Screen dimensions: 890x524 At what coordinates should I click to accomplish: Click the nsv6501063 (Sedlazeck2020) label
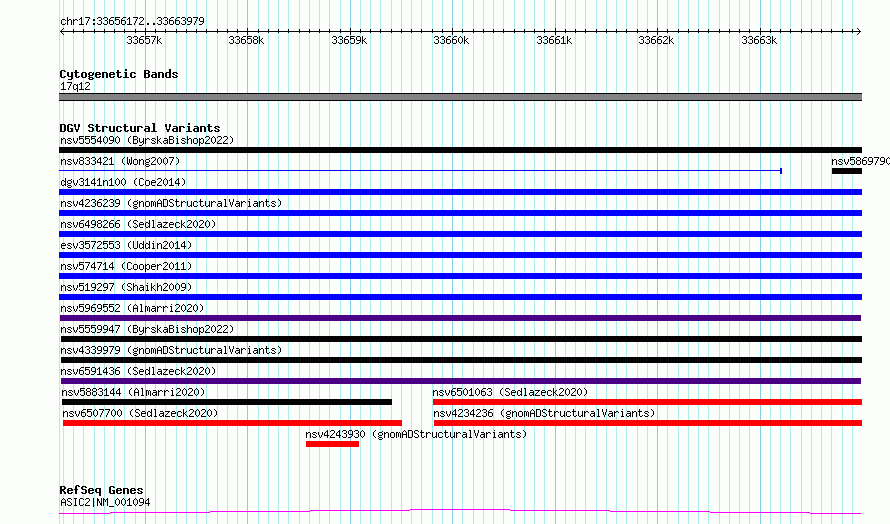pyautogui.click(x=510, y=392)
